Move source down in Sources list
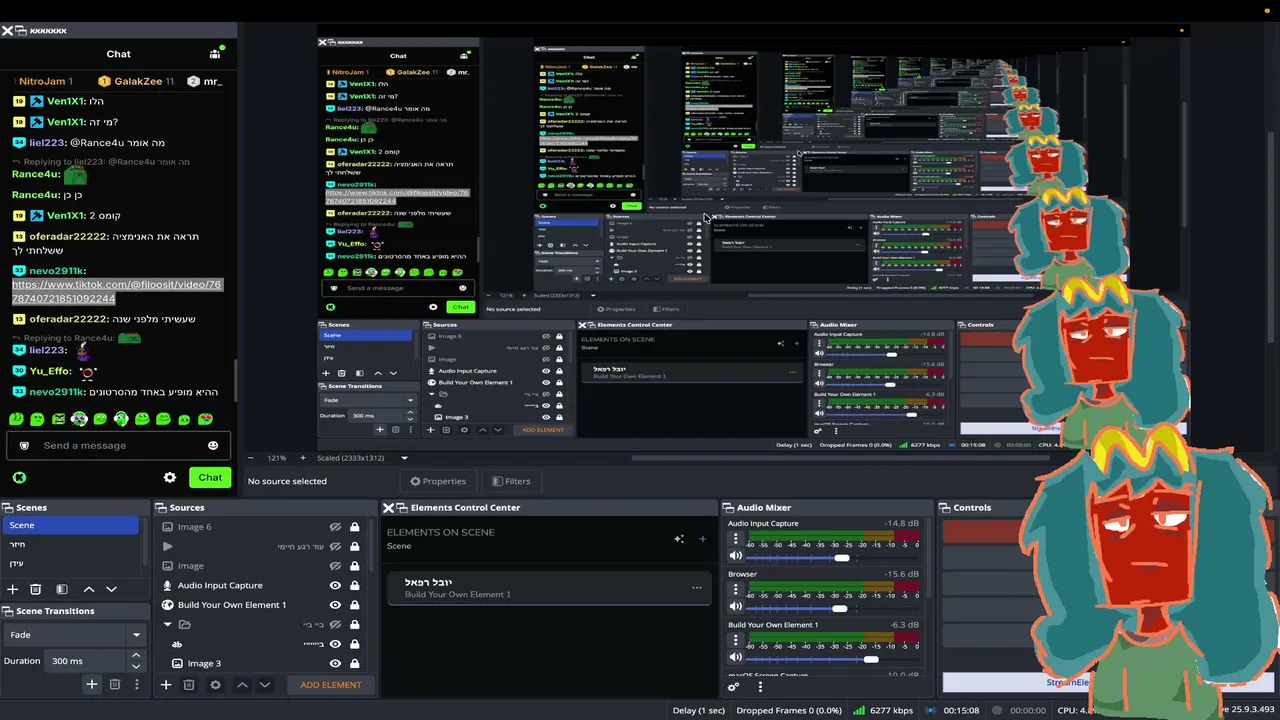This screenshot has width=1280, height=720. pos(265,685)
